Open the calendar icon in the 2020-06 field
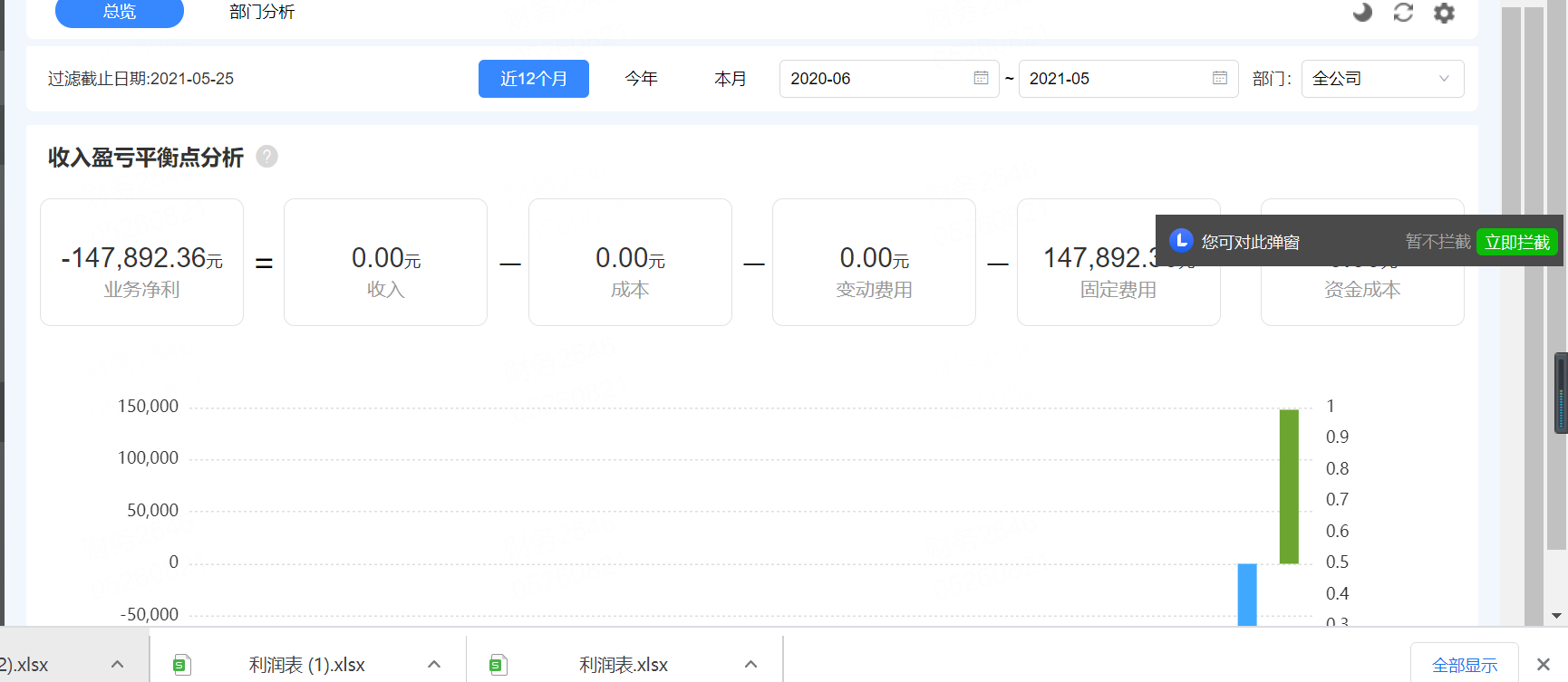Viewport: 1568px width, 682px height. [x=981, y=78]
